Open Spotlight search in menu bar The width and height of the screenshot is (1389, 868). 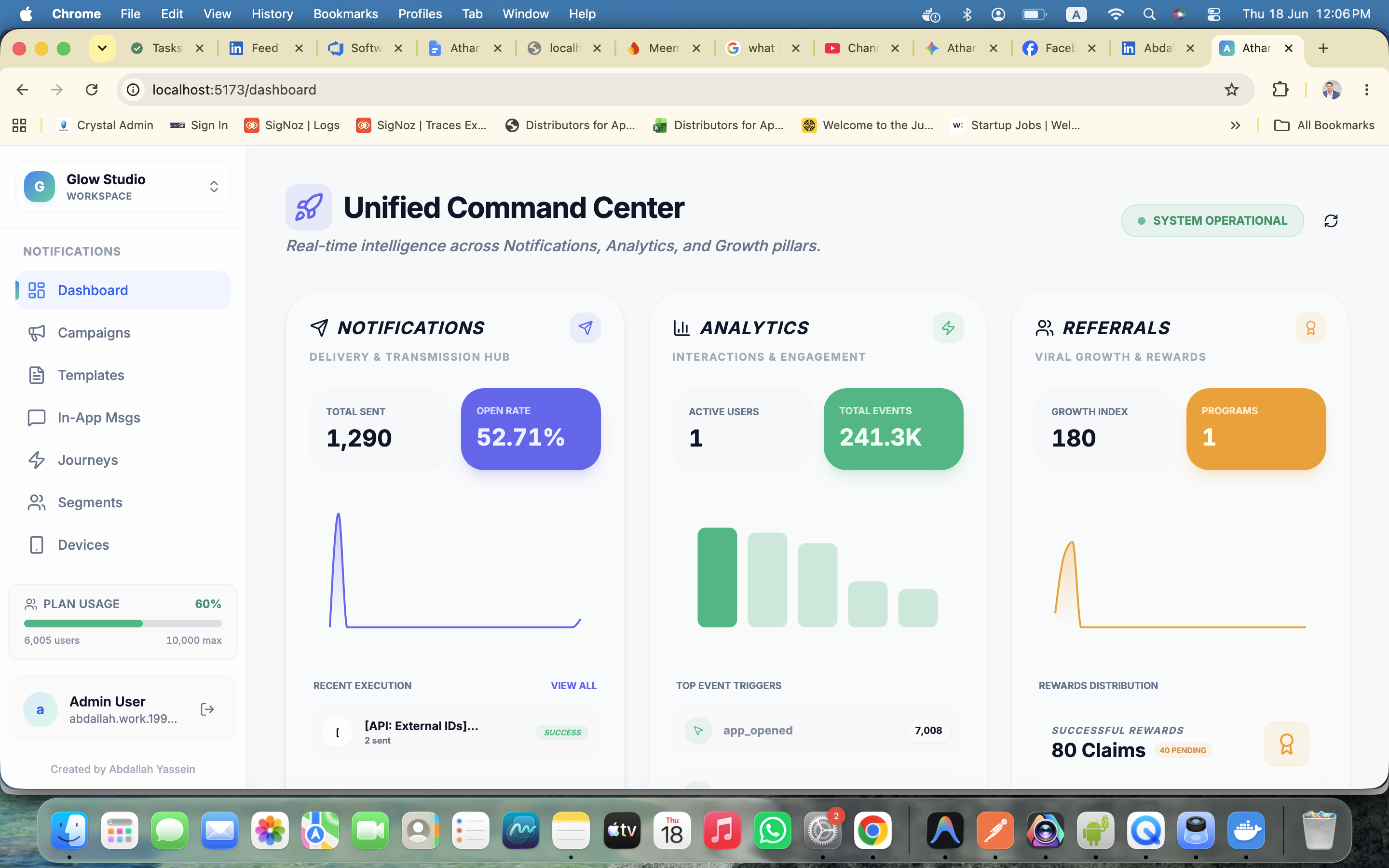1149,14
